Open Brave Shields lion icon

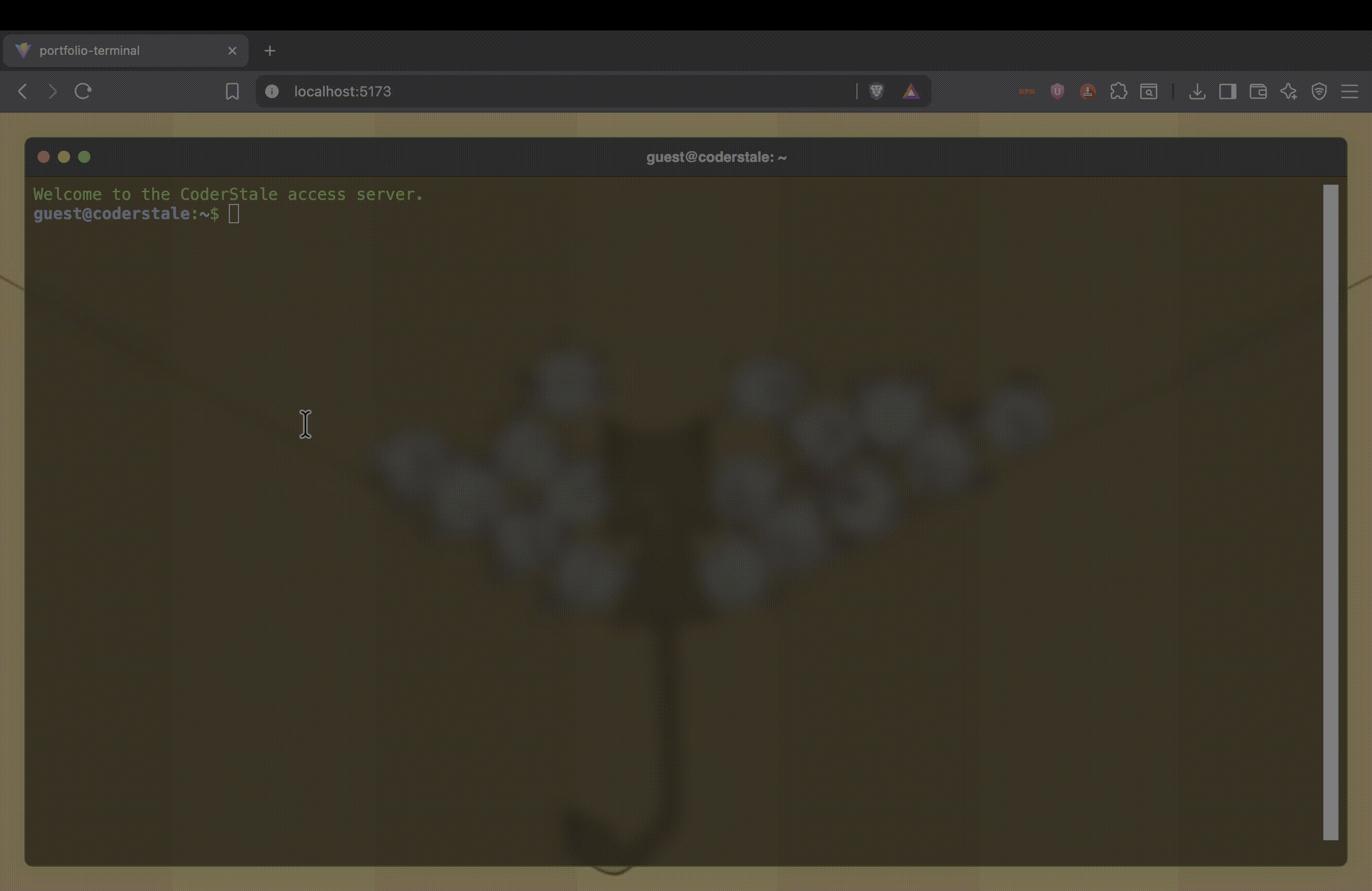pyautogui.click(x=876, y=91)
